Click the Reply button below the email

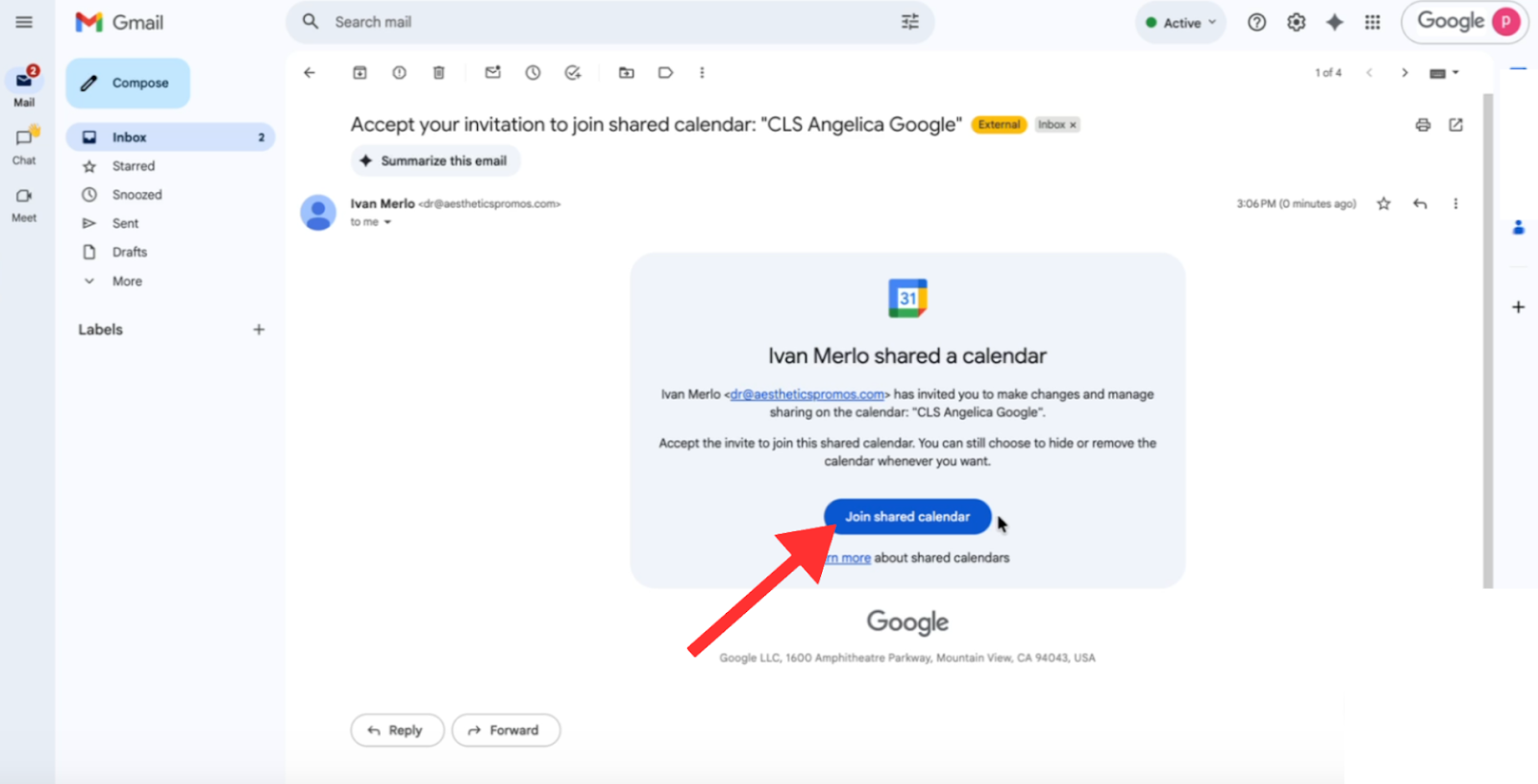click(x=397, y=730)
